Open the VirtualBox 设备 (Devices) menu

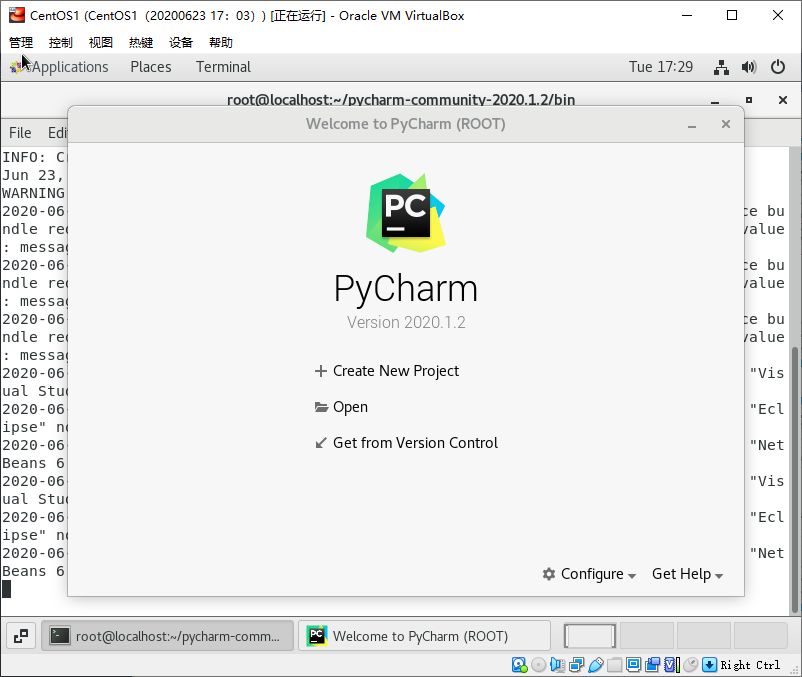click(x=181, y=43)
